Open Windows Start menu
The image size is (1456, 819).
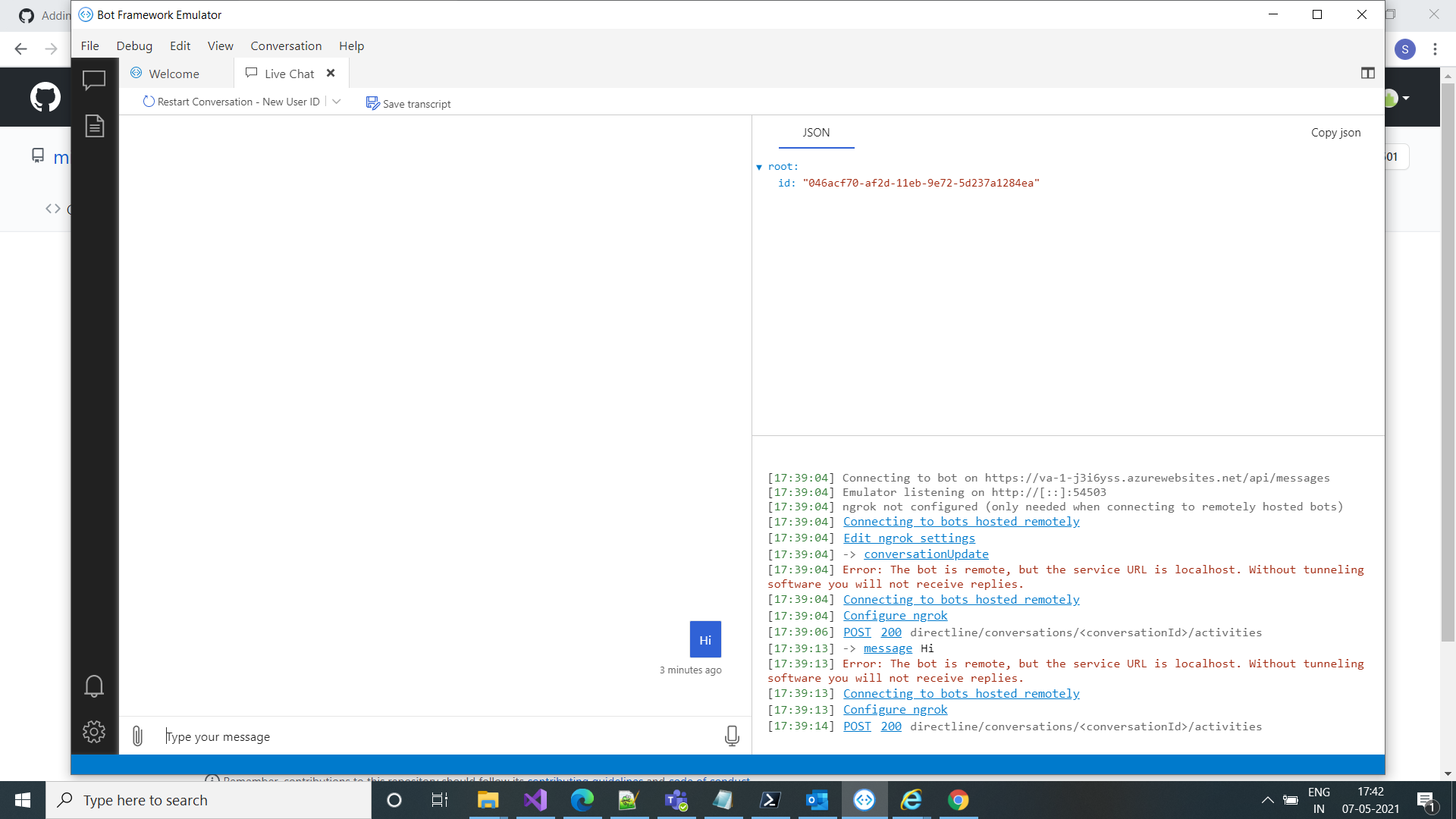point(23,800)
